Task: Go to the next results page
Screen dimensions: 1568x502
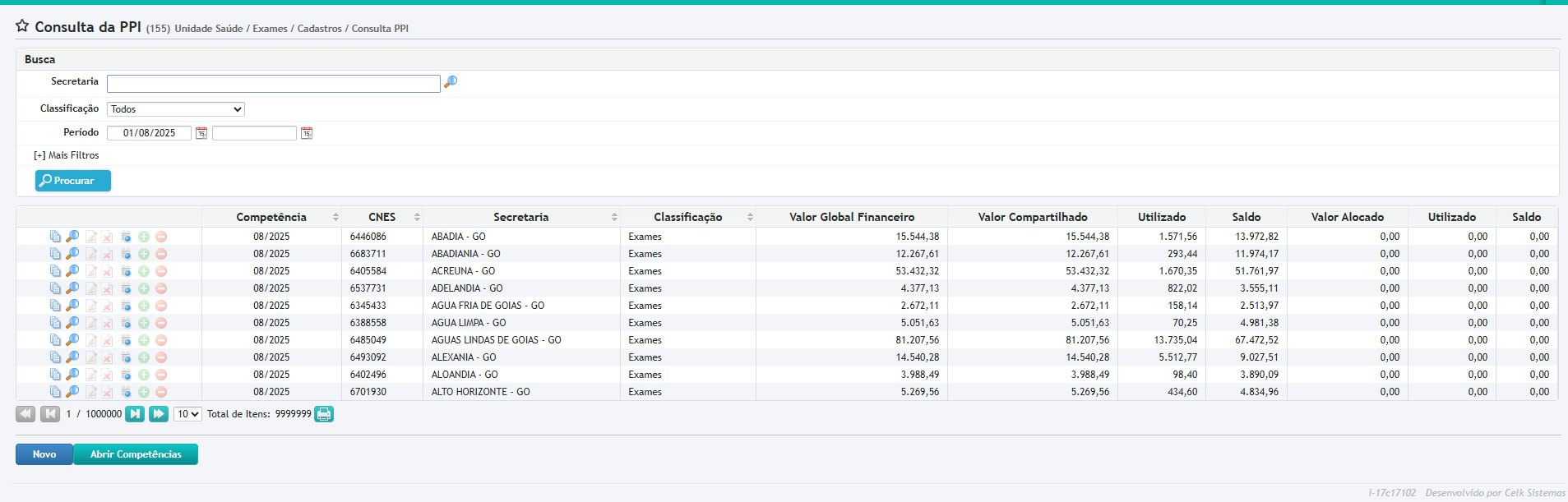Action: point(135,414)
